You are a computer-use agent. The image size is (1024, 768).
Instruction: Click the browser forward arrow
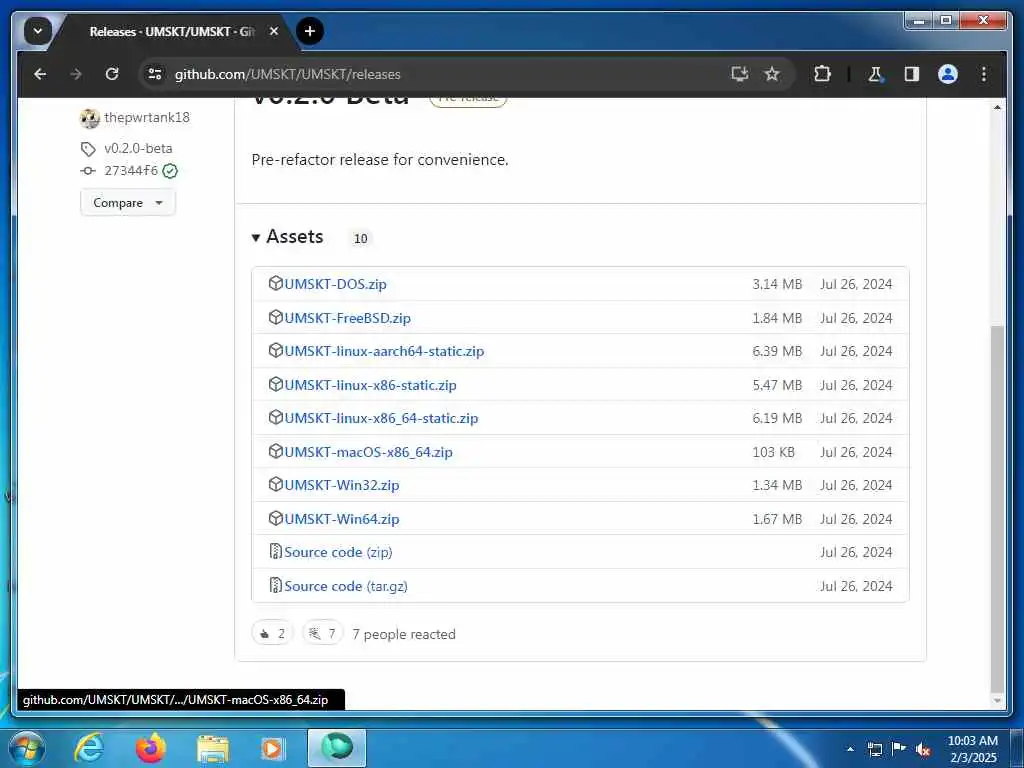76,74
